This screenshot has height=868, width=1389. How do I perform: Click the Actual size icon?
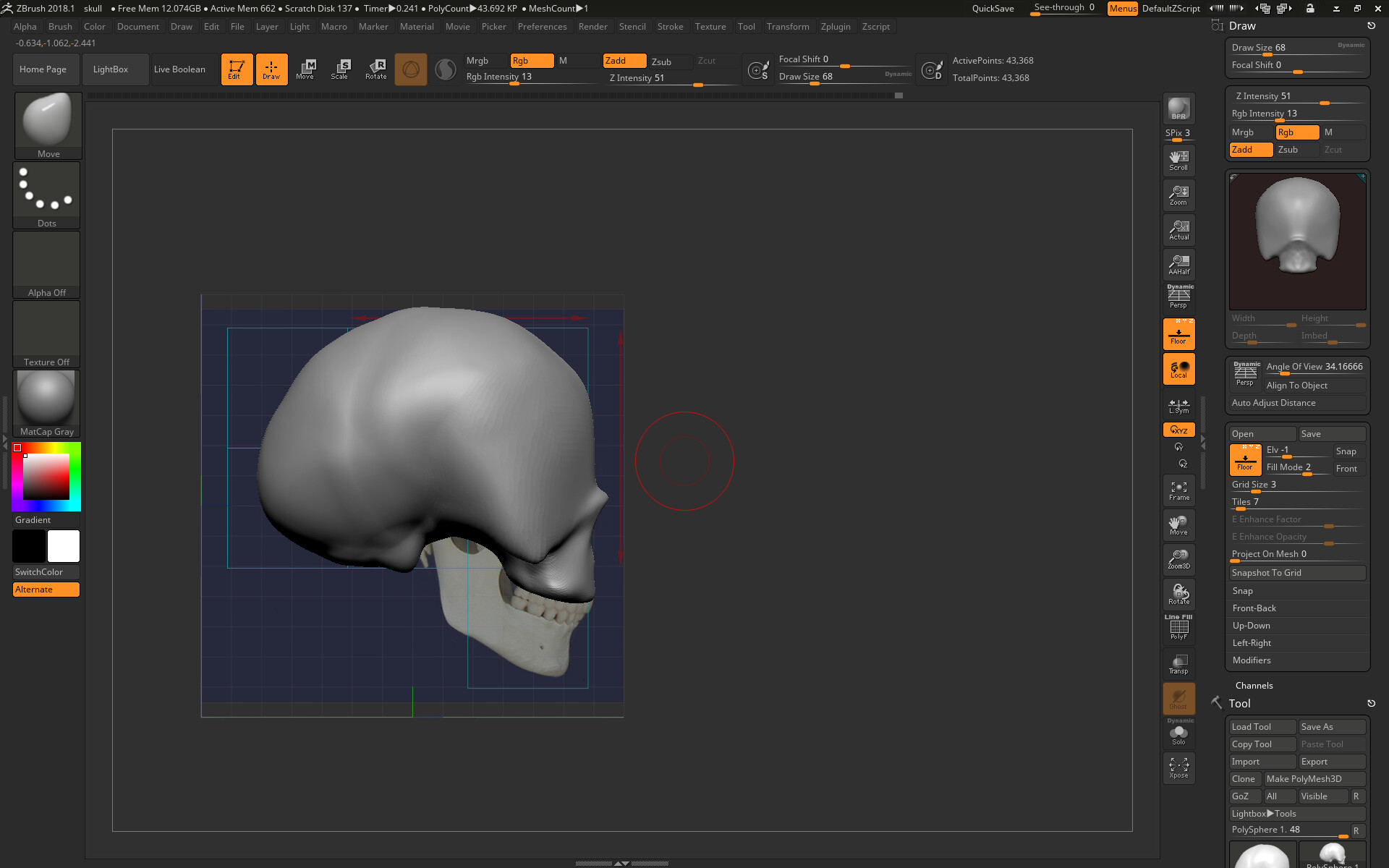pyautogui.click(x=1178, y=230)
